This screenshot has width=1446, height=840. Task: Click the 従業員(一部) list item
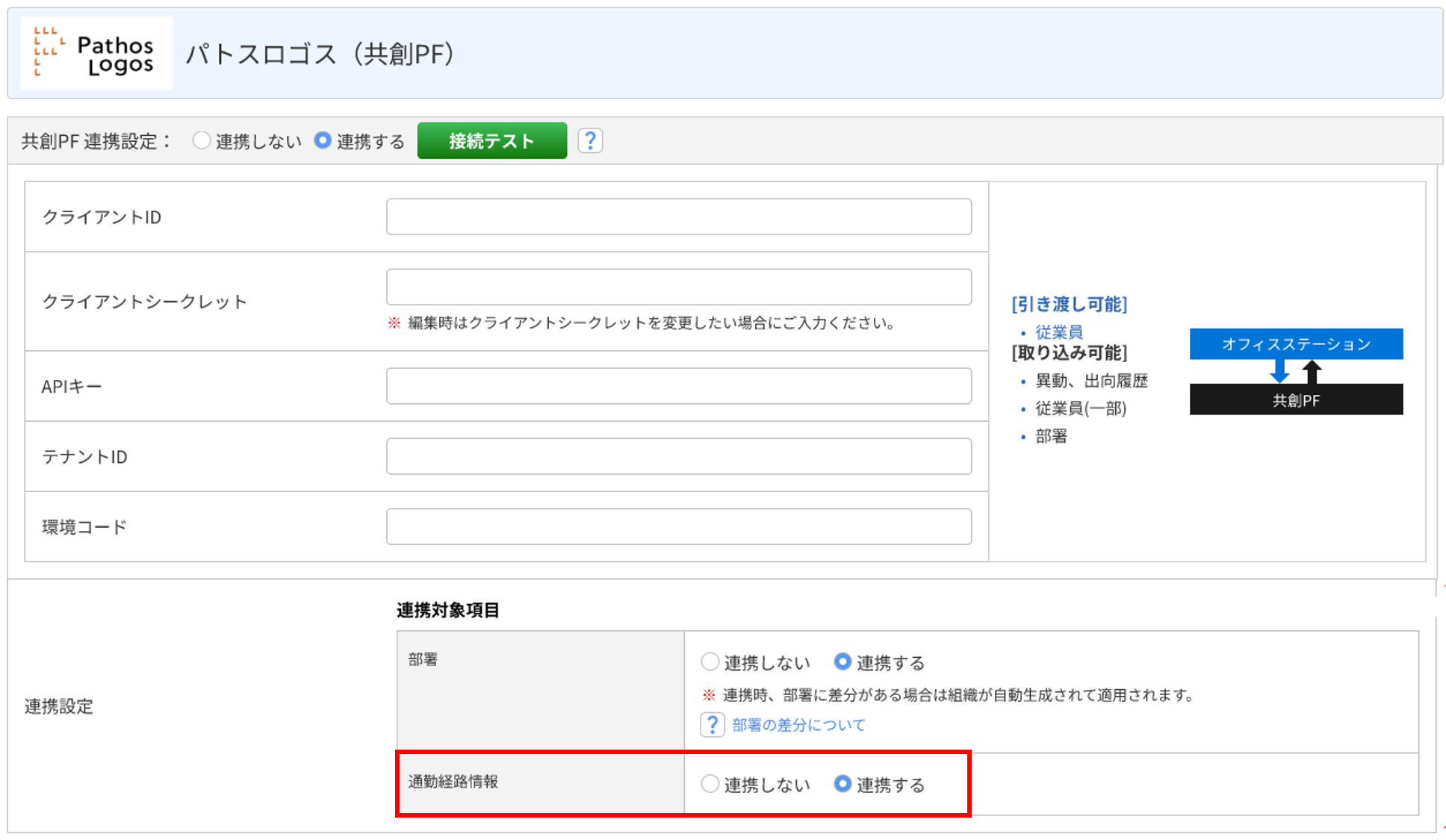click(x=1081, y=408)
